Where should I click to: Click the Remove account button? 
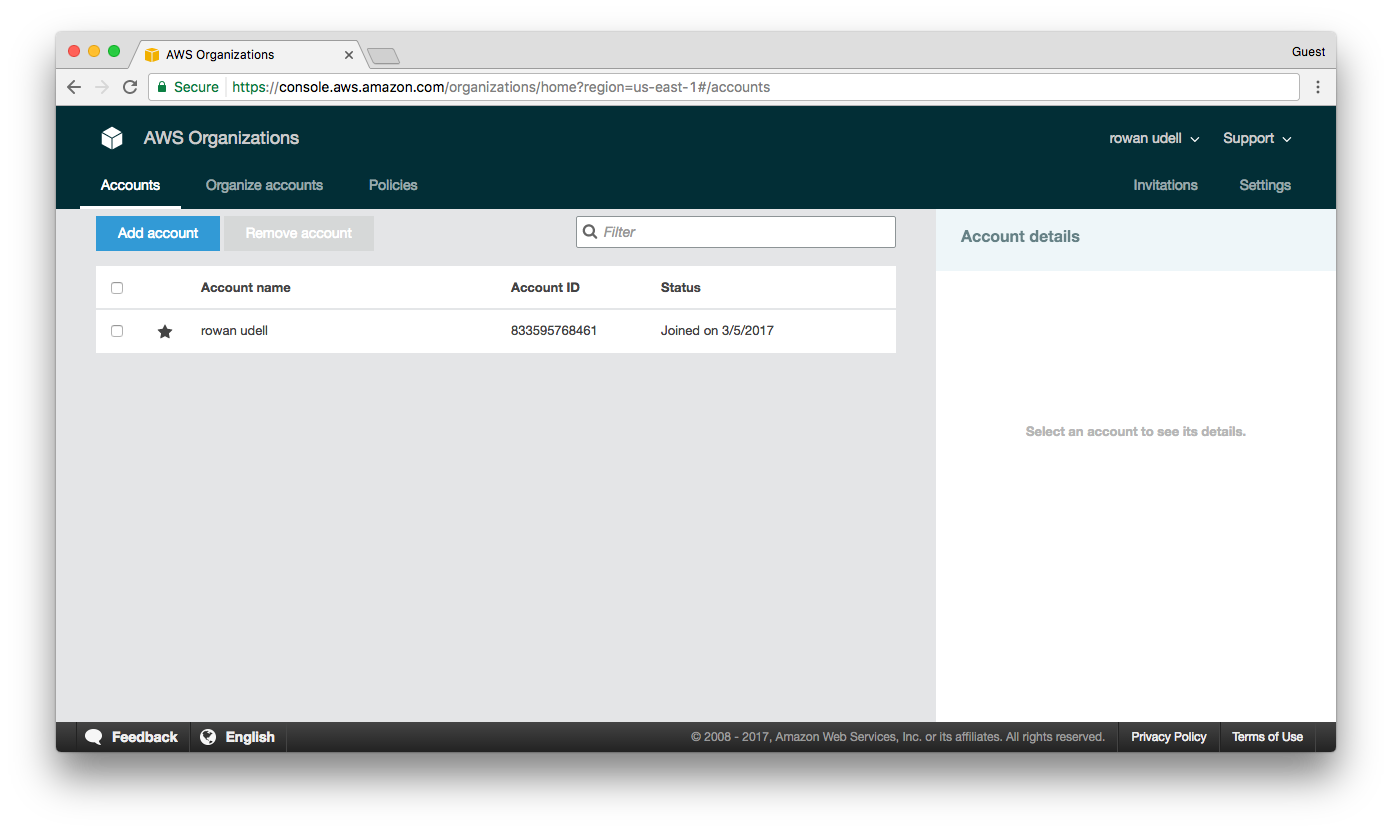pyautogui.click(x=299, y=233)
